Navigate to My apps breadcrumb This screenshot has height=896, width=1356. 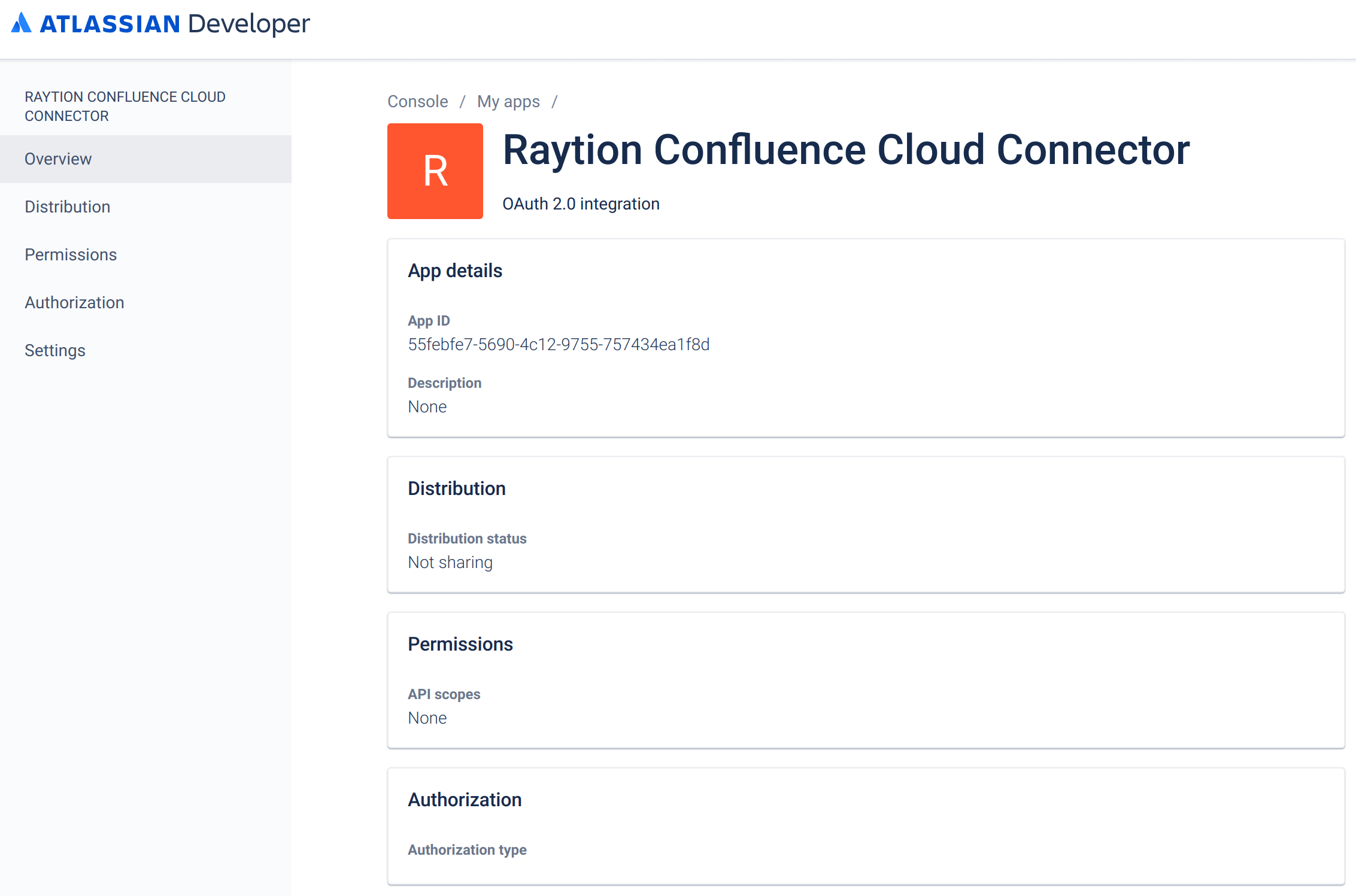[x=508, y=102]
